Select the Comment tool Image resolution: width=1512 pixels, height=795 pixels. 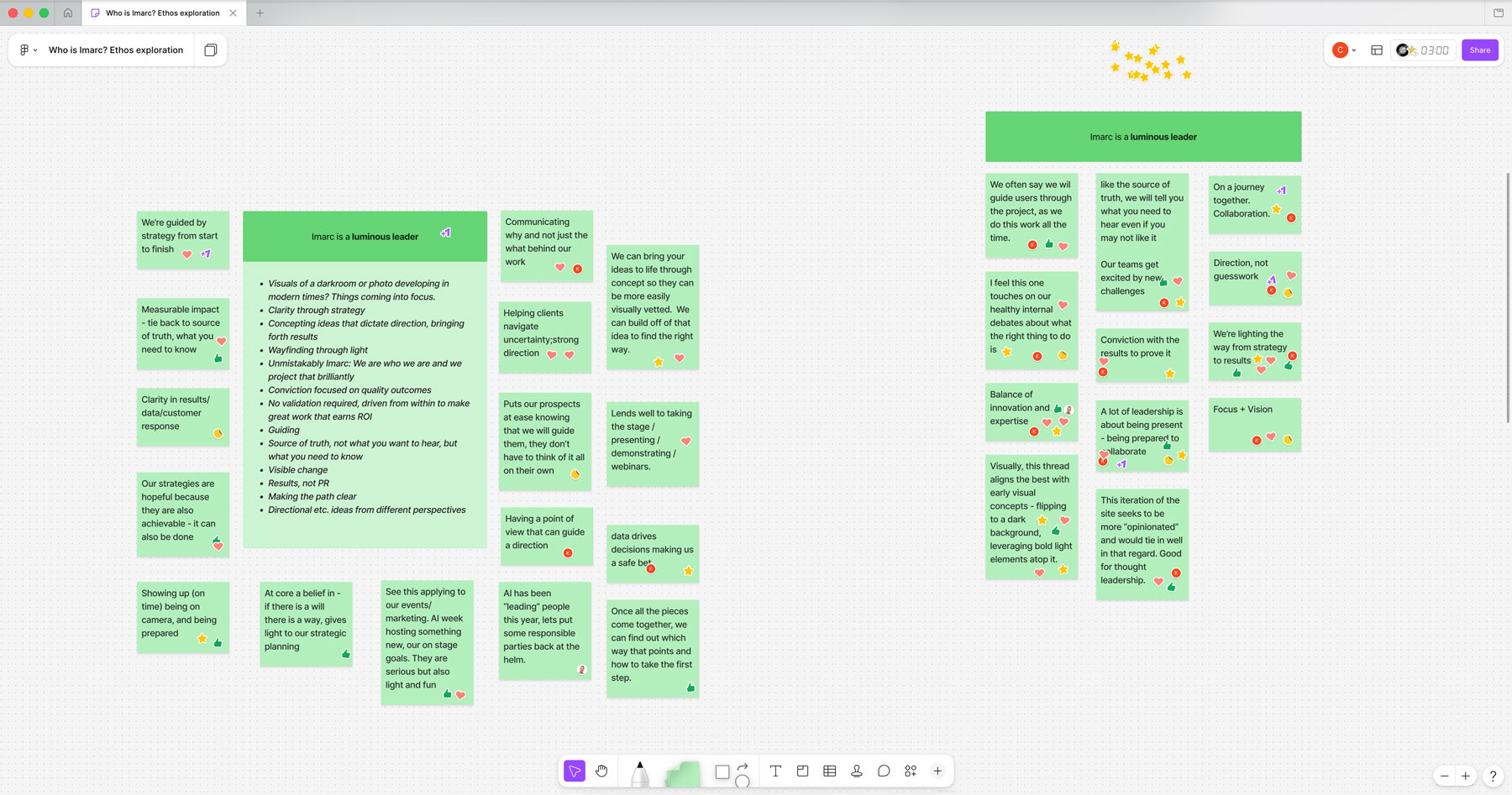884,771
